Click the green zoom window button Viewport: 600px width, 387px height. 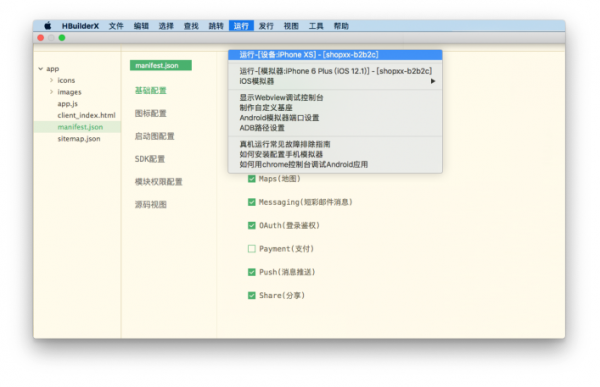[62, 38]
